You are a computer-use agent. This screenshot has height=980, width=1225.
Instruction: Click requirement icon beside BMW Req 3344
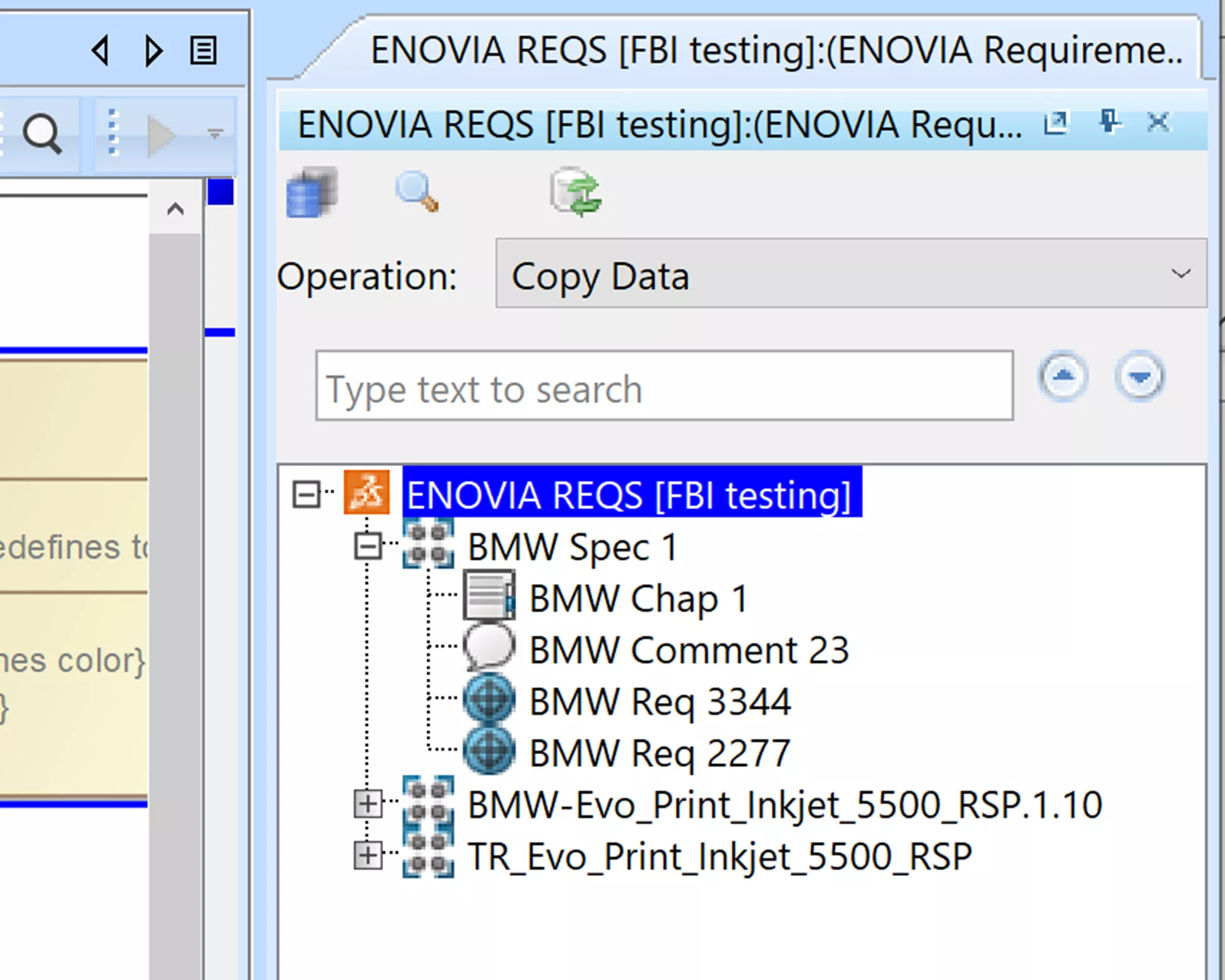tap(489, 698)
